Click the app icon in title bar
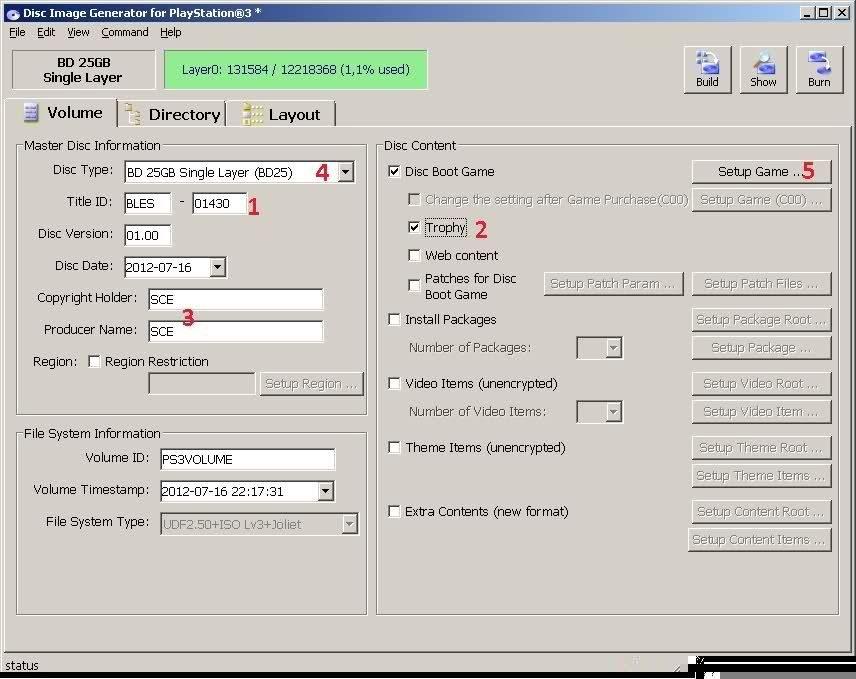Screen dimensions: 856x679 point(13,13)
